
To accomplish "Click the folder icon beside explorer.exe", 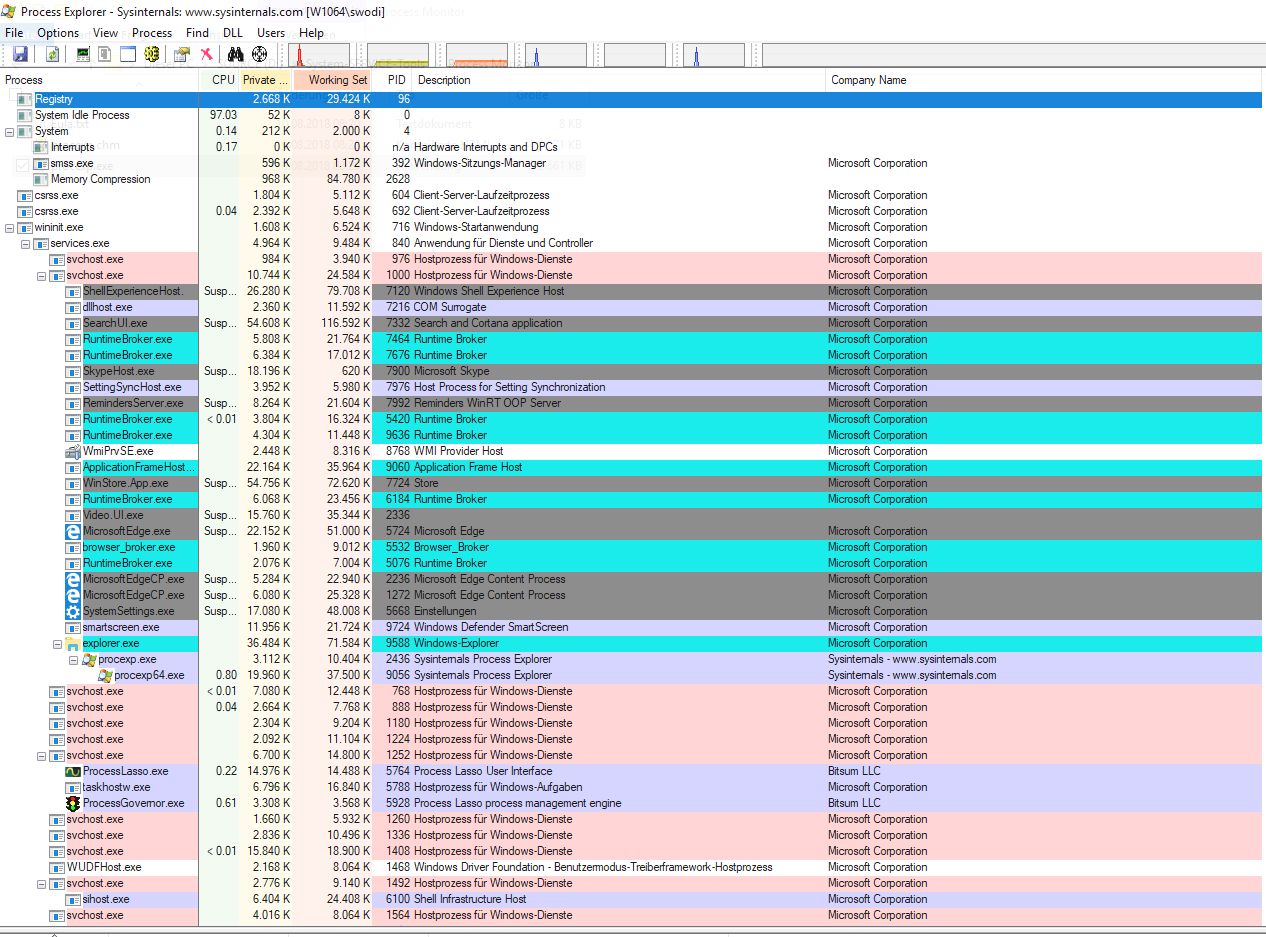I will pos(73,643).
